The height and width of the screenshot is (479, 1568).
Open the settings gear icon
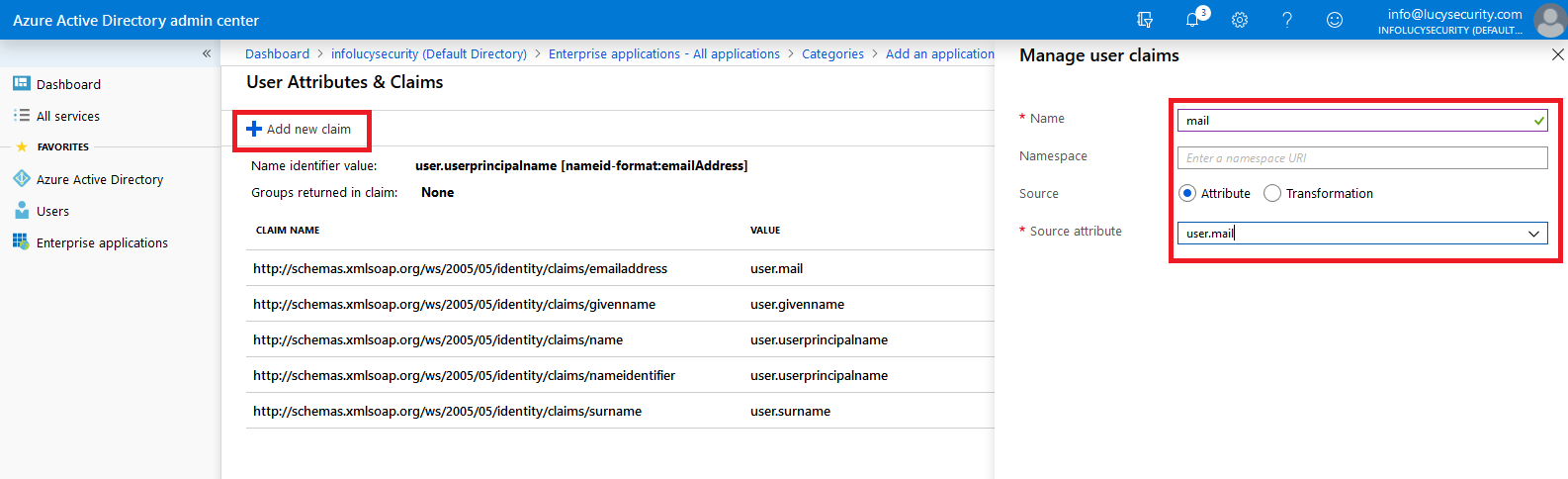point(1240,20)
